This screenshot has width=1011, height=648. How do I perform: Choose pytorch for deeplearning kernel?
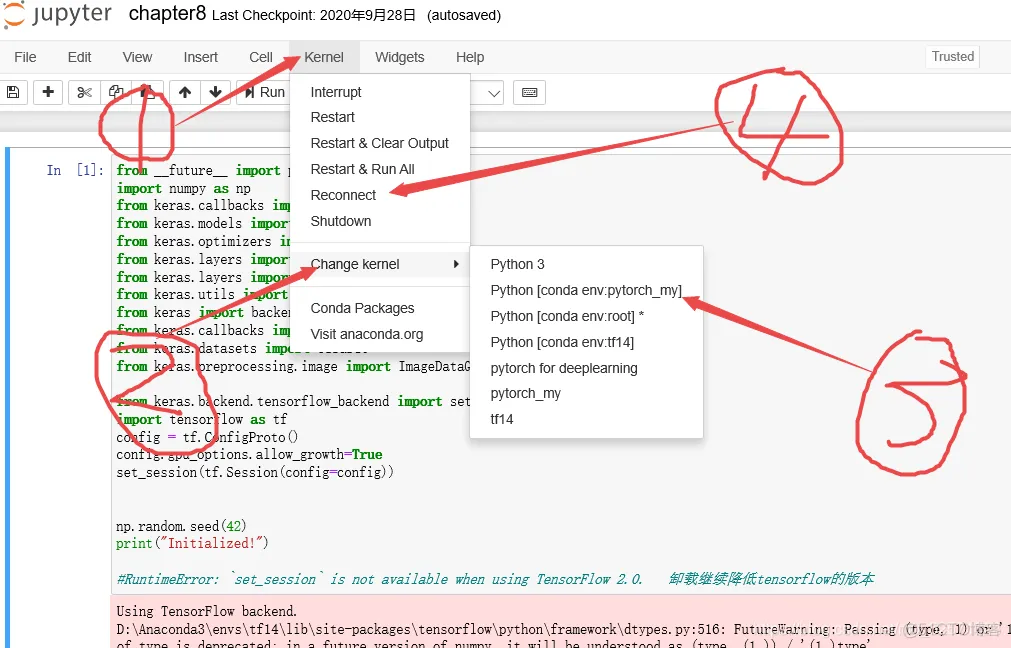(586, 368)
